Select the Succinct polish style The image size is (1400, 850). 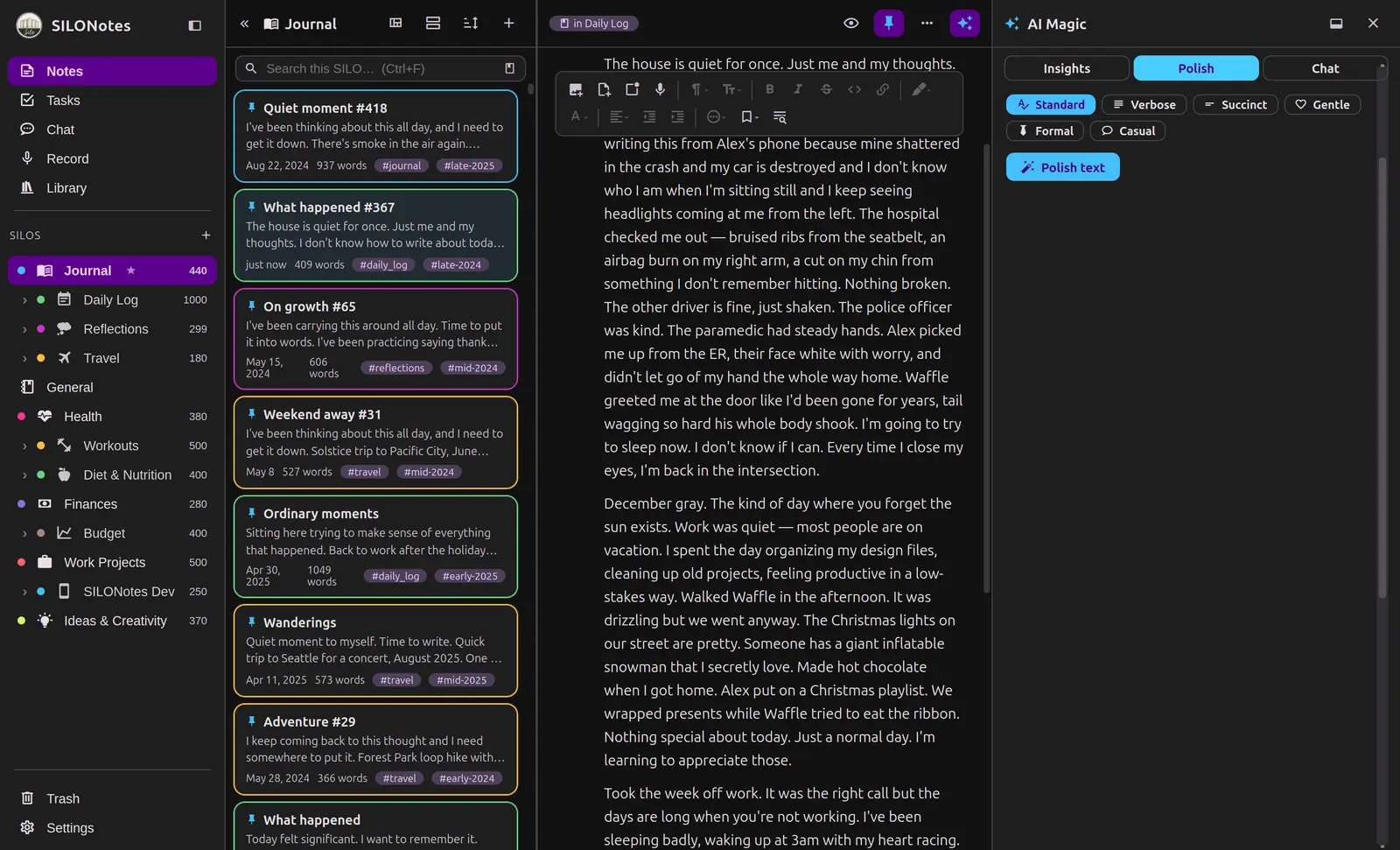coord(1235,105)
